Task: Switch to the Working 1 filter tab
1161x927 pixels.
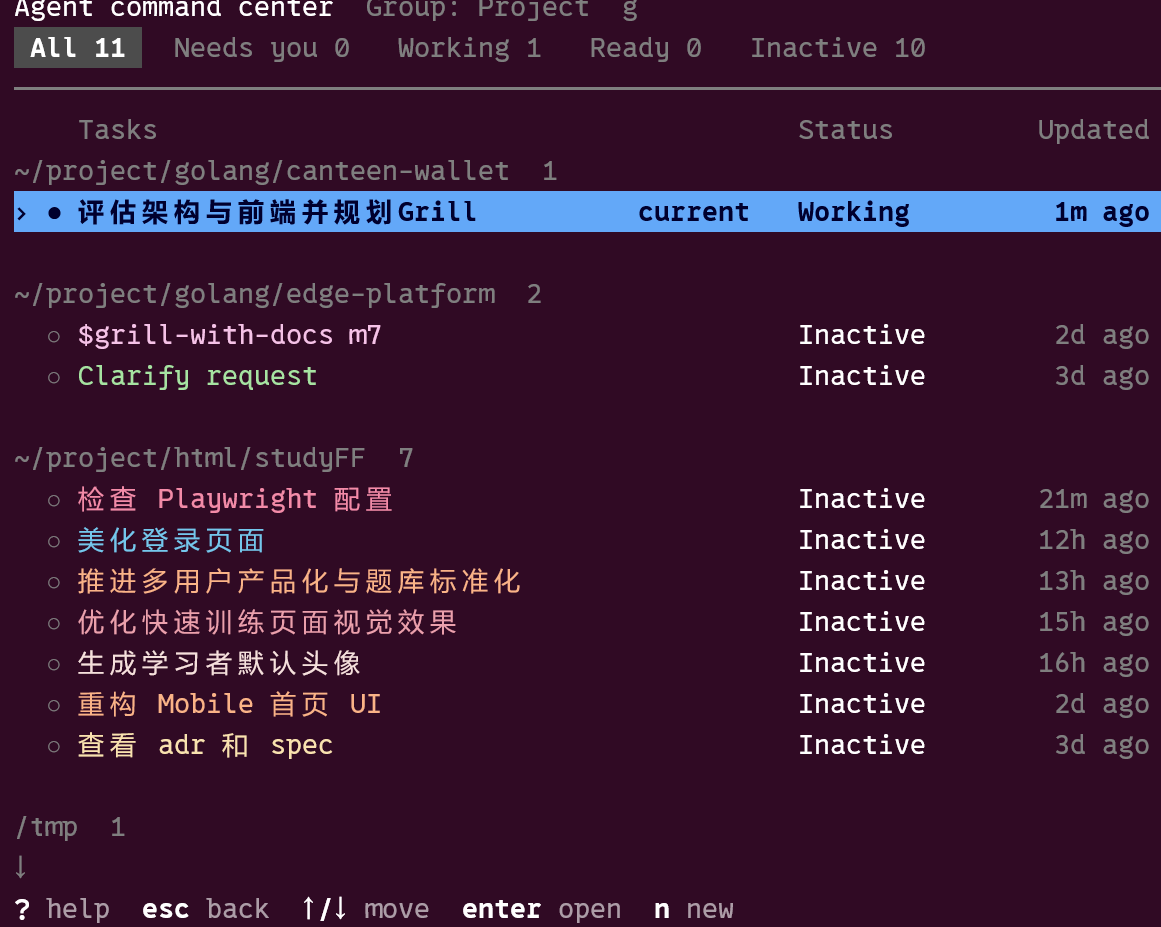Action: [x=469, y=48]
